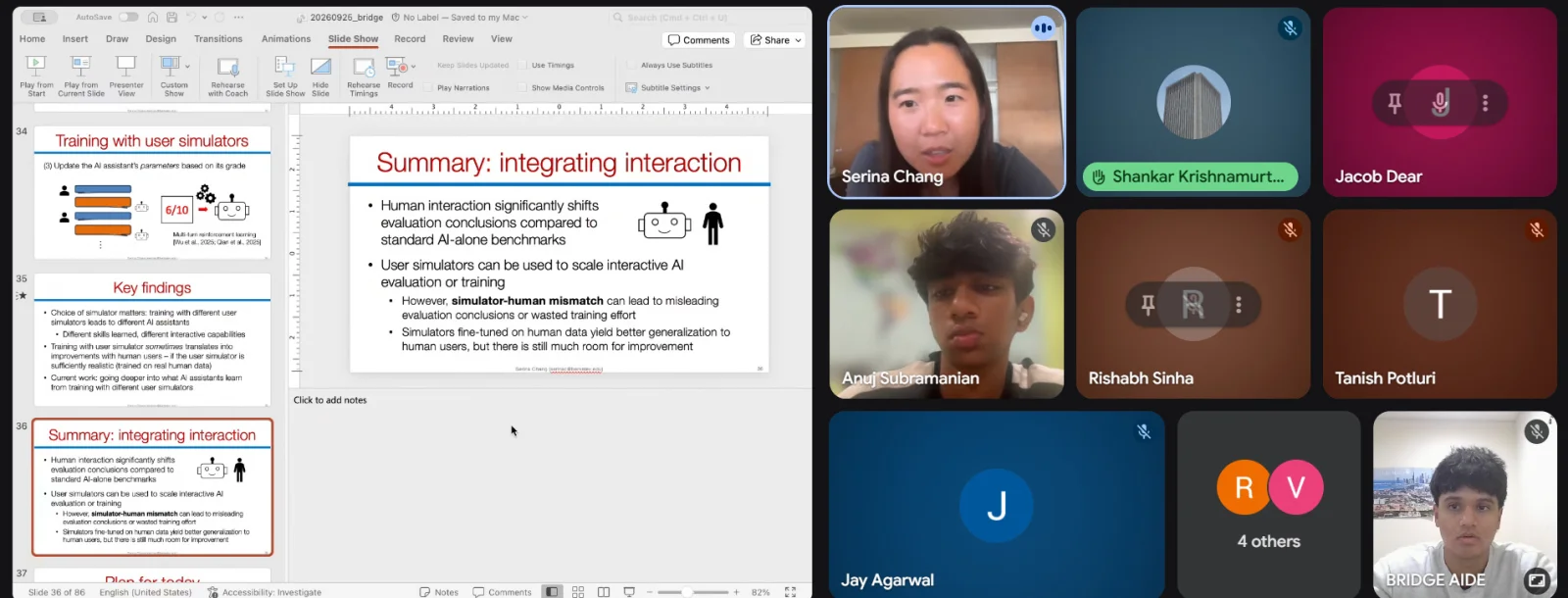
Task: Click the 4 others participants tile
Action: tap(1269, 504)
